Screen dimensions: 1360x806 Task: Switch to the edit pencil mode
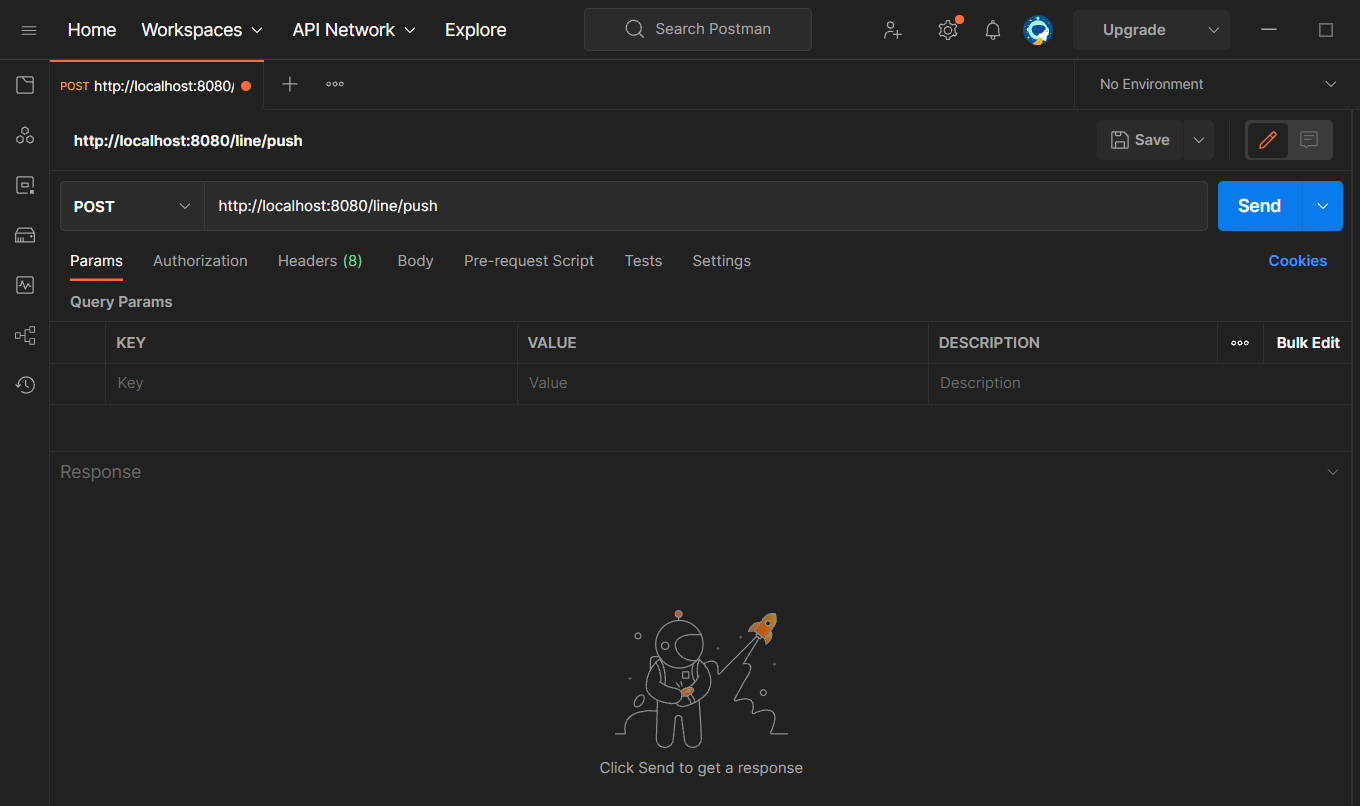tap(1268, 140)
